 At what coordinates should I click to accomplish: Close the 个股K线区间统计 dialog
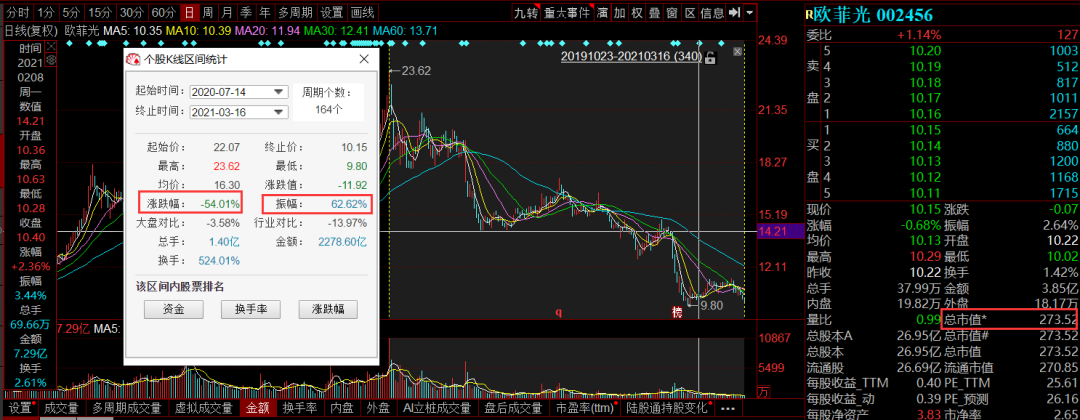[365, 60]
